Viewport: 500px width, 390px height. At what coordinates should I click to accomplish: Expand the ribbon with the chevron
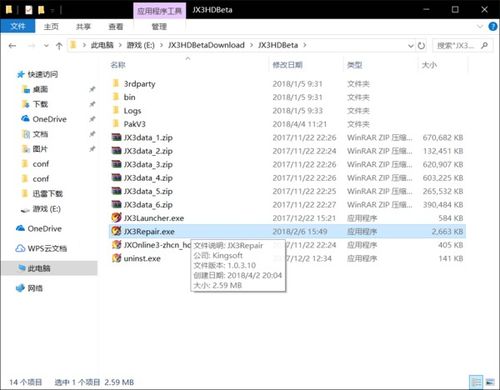click(x=480, y=27)
